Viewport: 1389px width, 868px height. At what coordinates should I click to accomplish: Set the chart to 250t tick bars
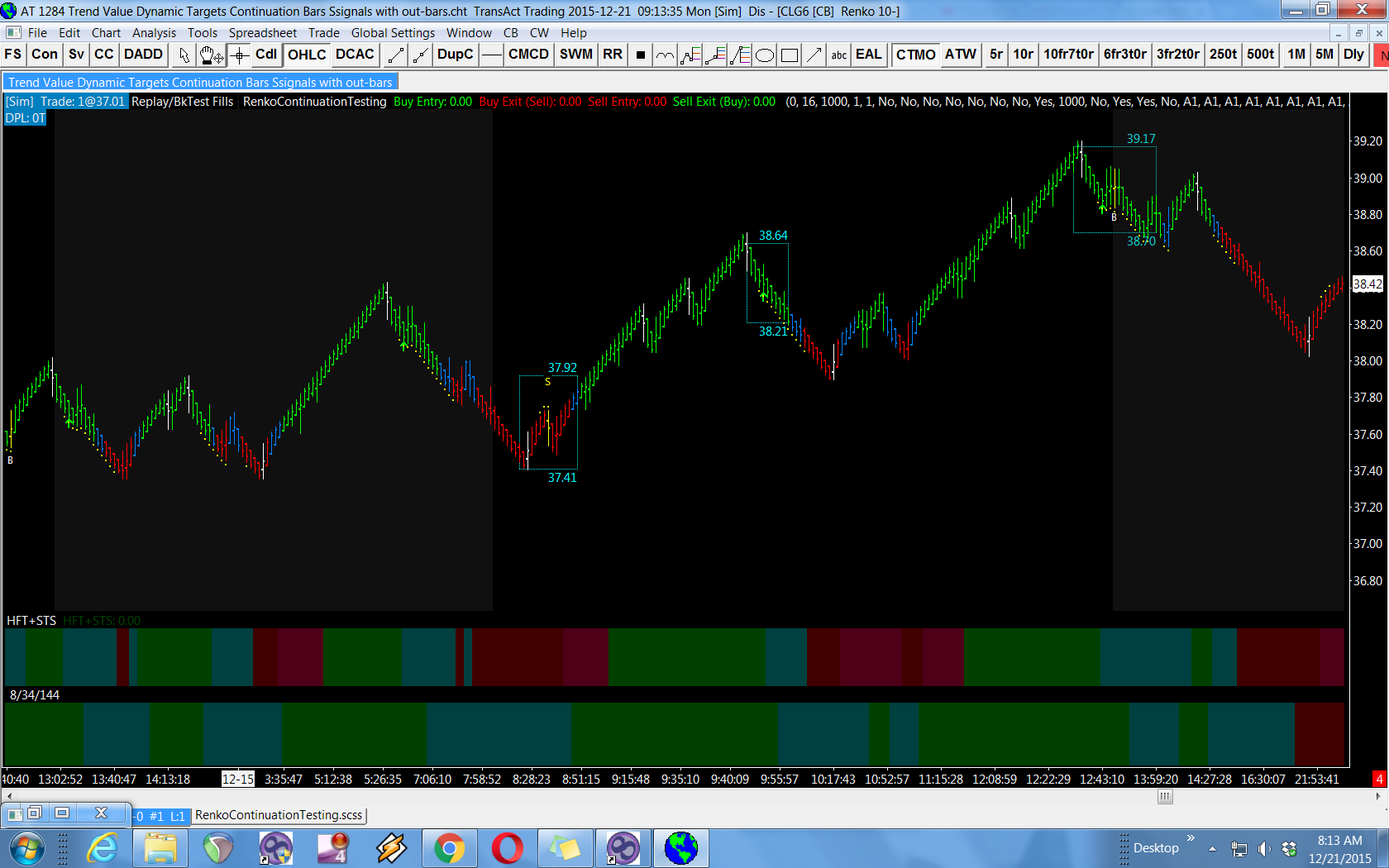click(x=1223, y=55)
